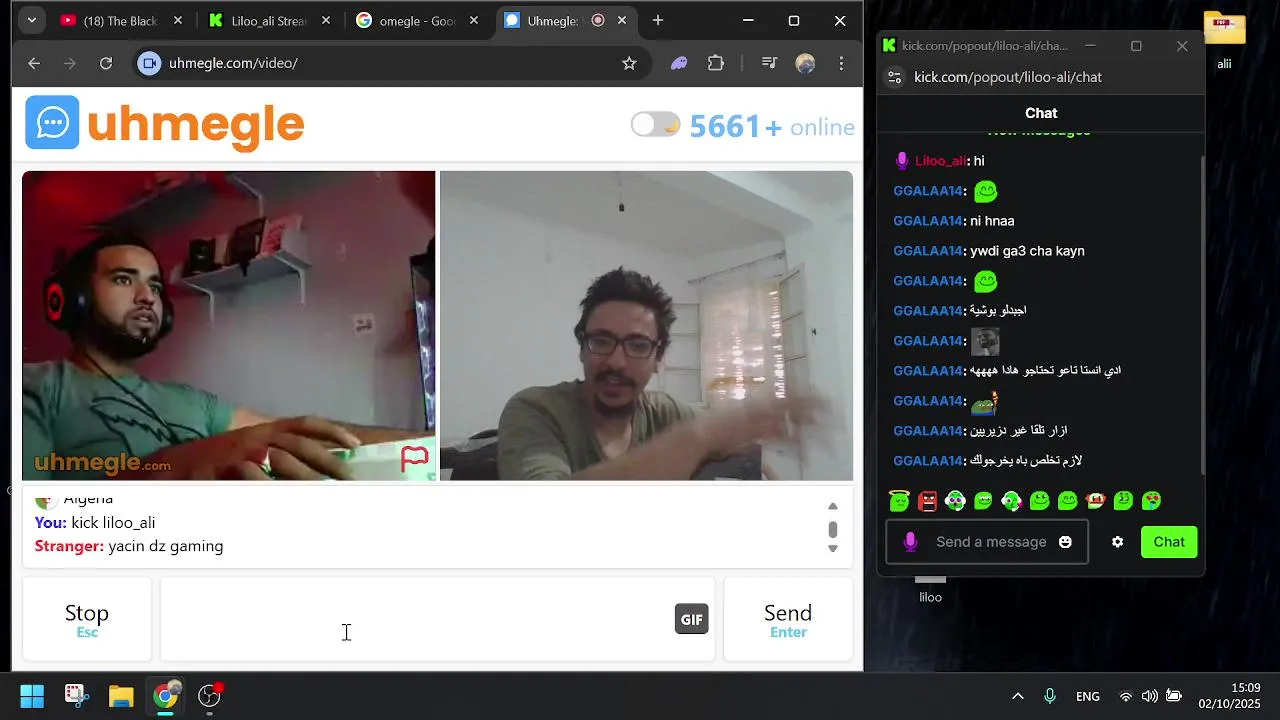Insert the red angry face emote
The width and height of the screenshot is (1280, 720).
(x=927, y=500)
